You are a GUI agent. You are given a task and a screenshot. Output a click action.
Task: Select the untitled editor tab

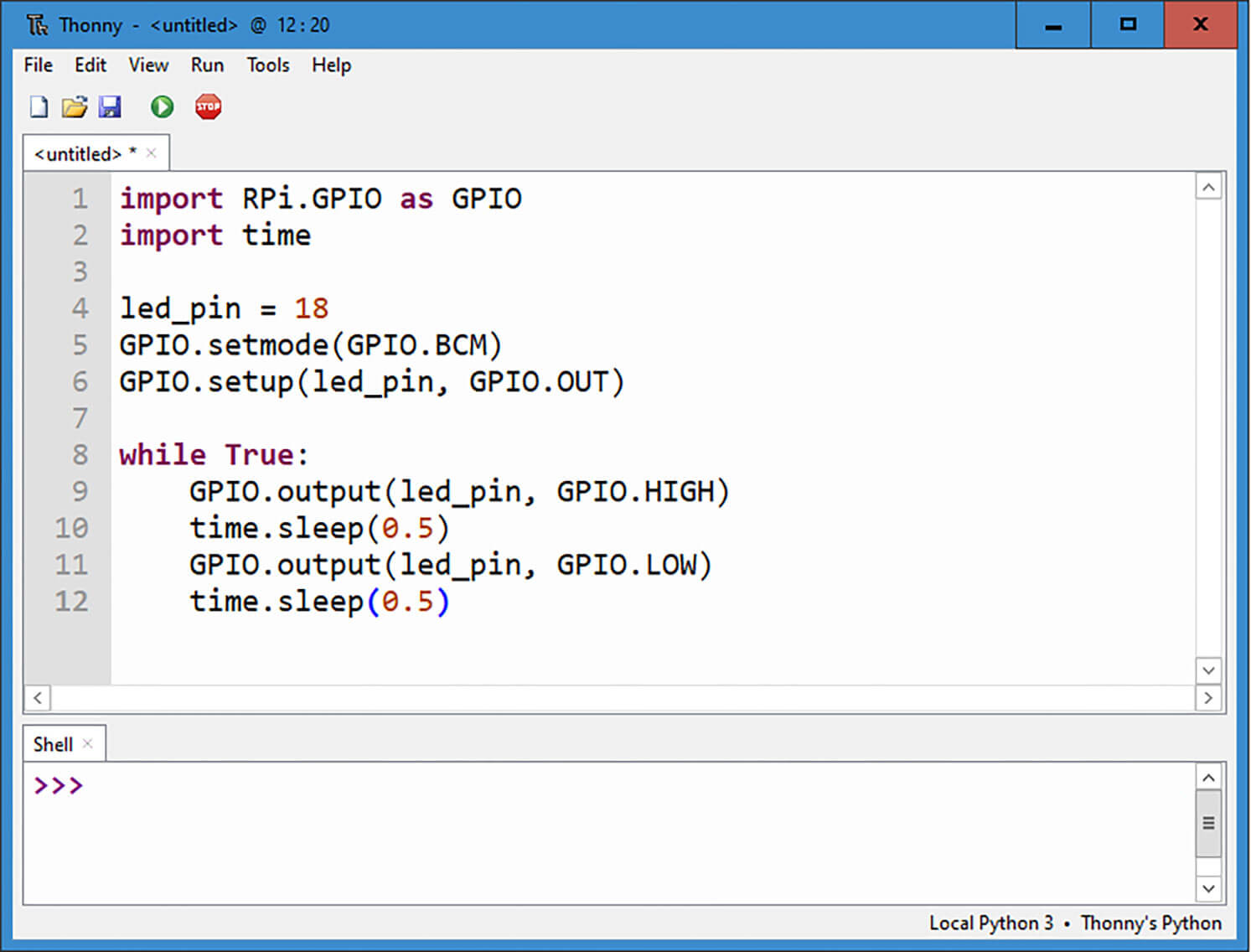tap(77, 153)
